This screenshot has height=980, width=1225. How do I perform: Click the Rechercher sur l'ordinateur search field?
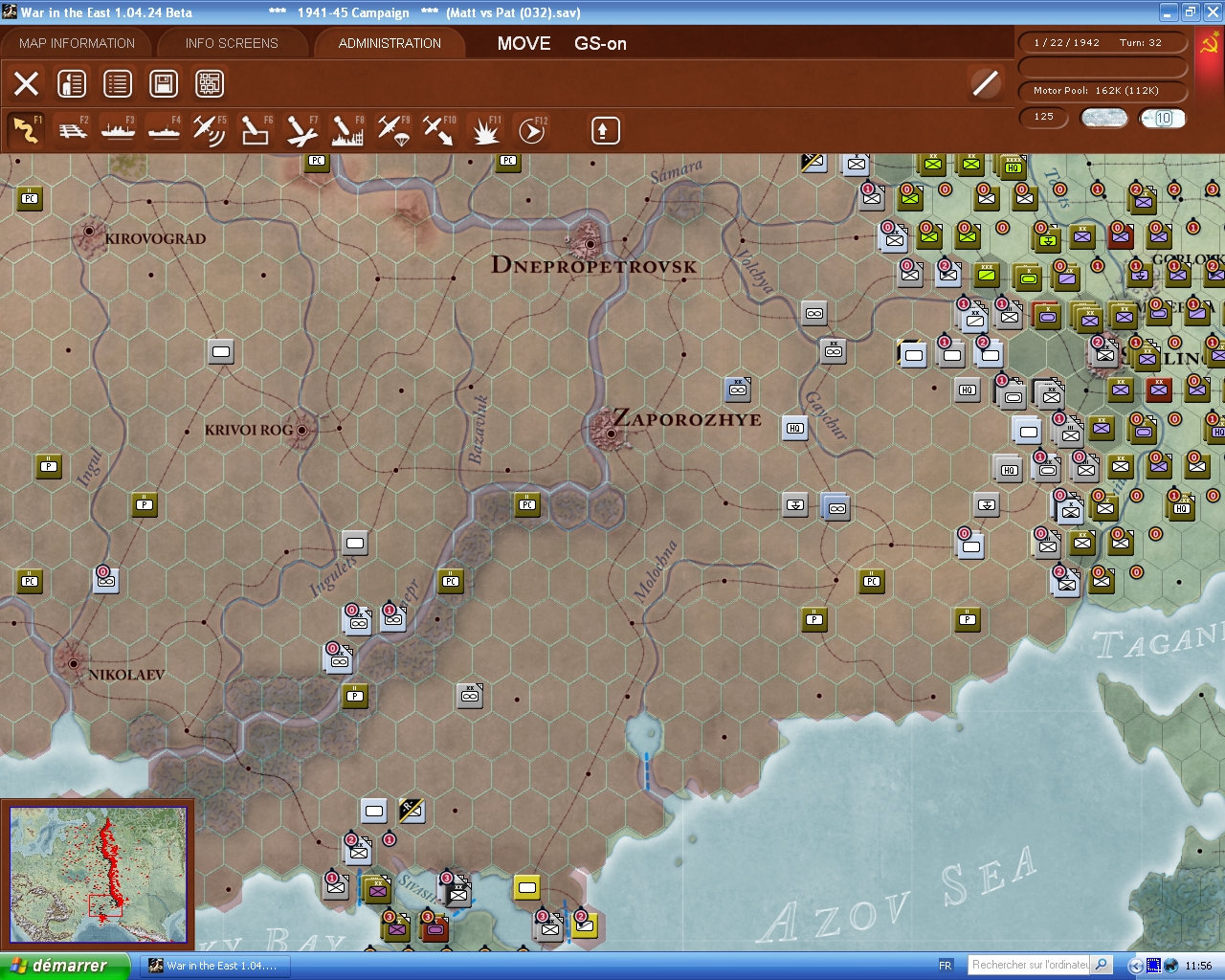tap(1030, 965)
